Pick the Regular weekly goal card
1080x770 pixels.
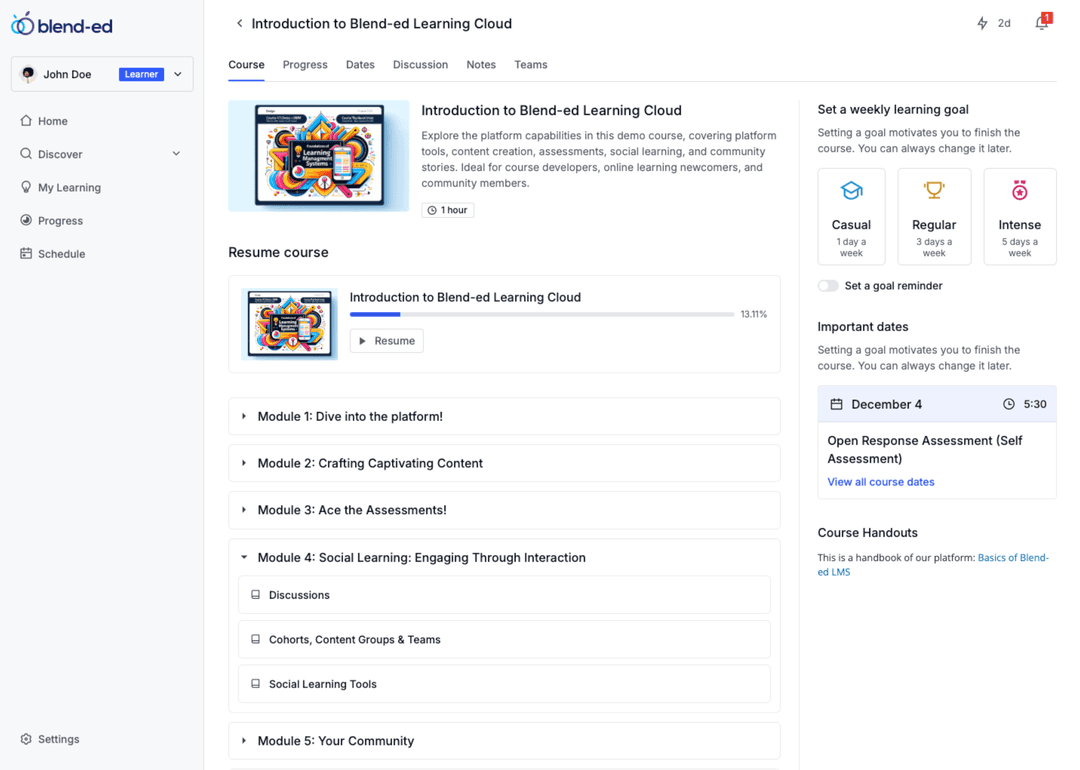tap(934, 216)
